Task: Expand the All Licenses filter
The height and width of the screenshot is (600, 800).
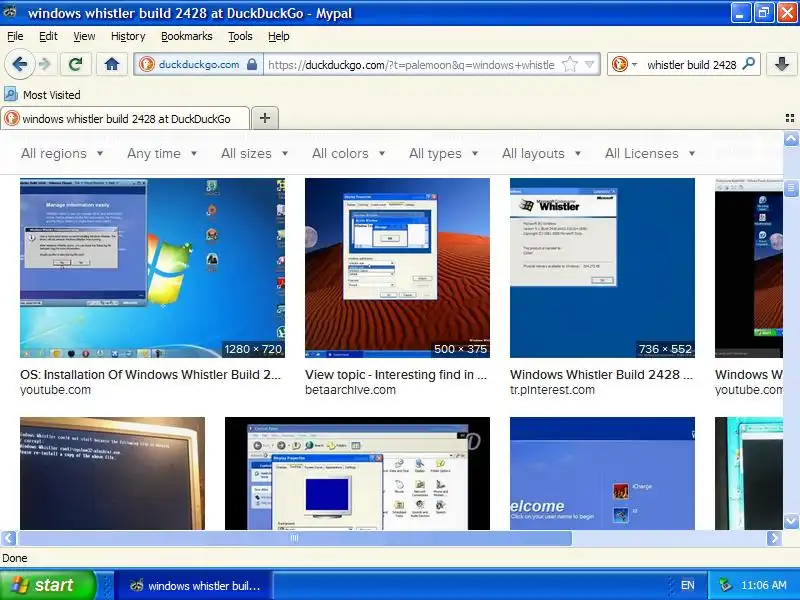Action: coord(650,154)
